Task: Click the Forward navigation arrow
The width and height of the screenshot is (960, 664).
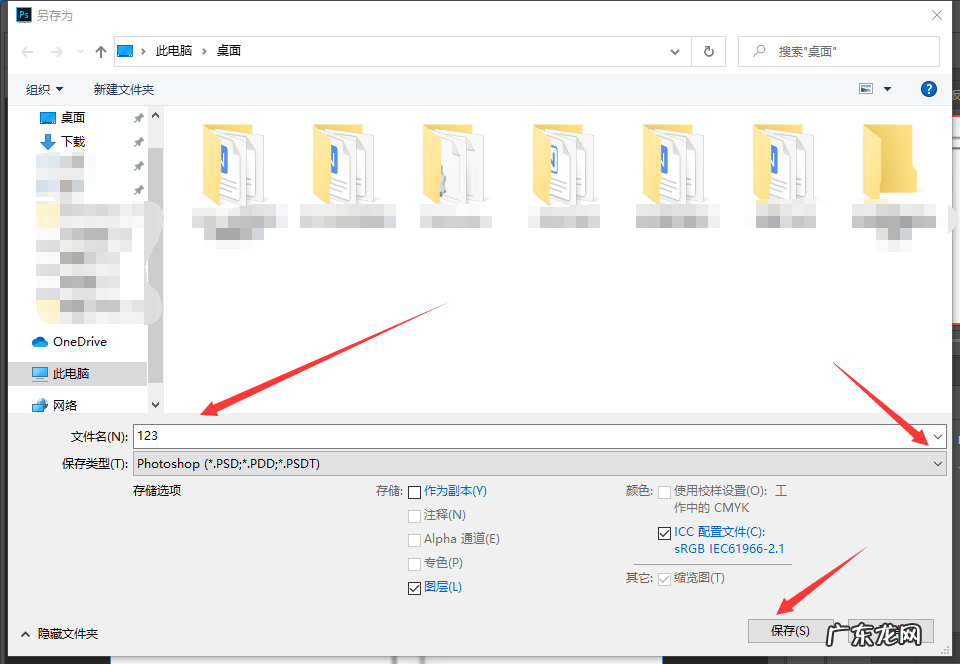Action: tap(56, 52)
